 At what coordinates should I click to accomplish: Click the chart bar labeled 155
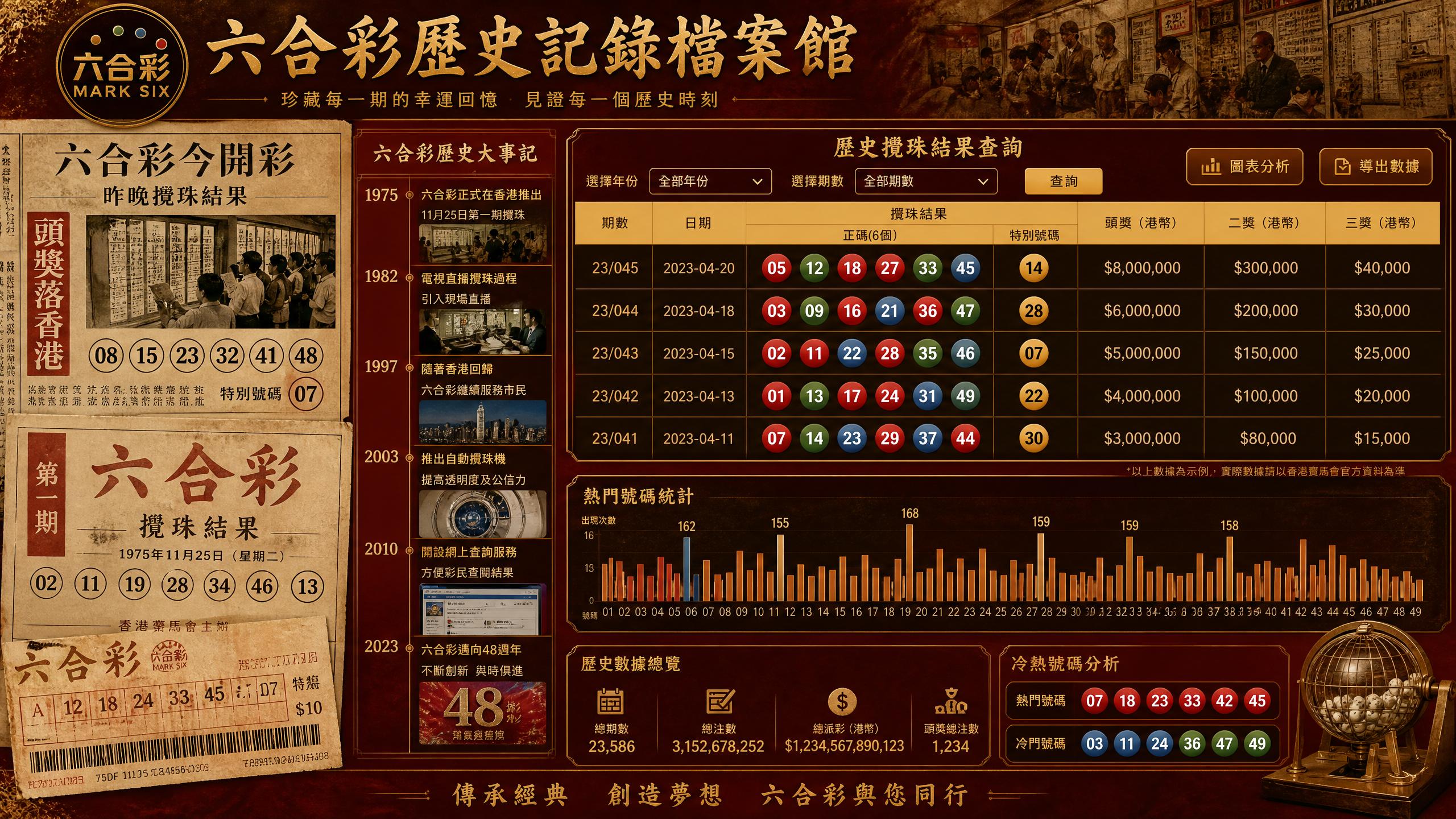tap(780, 567)
